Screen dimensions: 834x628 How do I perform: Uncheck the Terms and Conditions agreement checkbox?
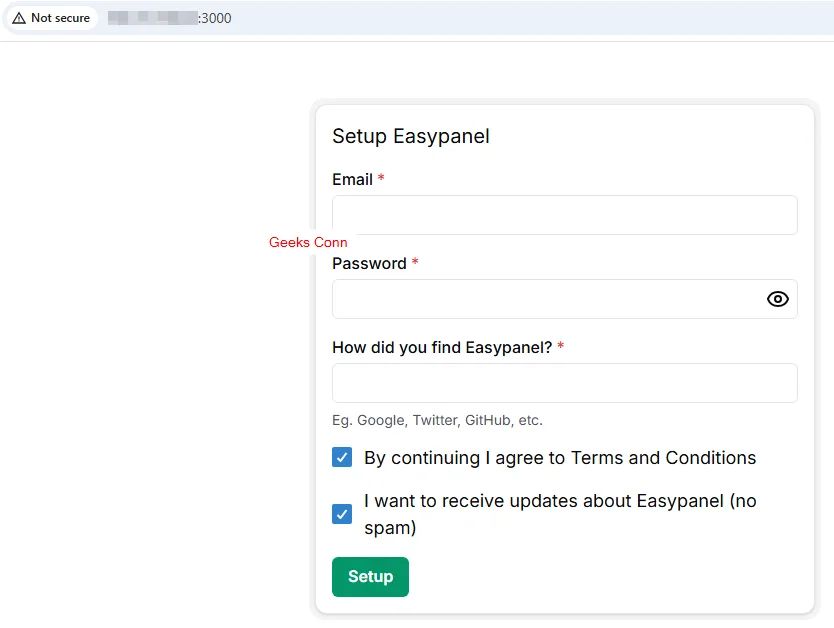[342, 457]
